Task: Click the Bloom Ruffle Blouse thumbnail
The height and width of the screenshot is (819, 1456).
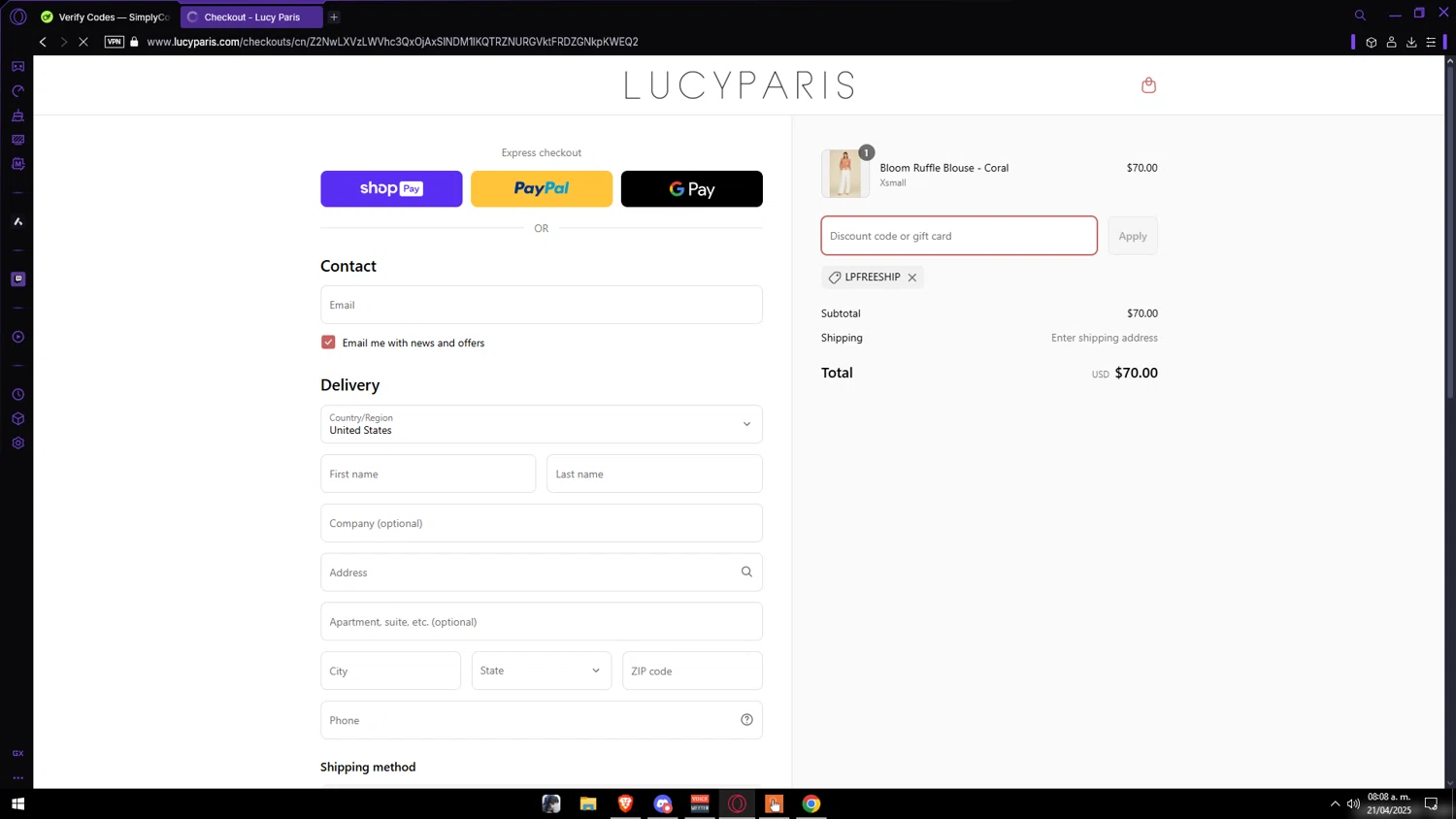Action: pyautogui.click(x=845, y=174)
